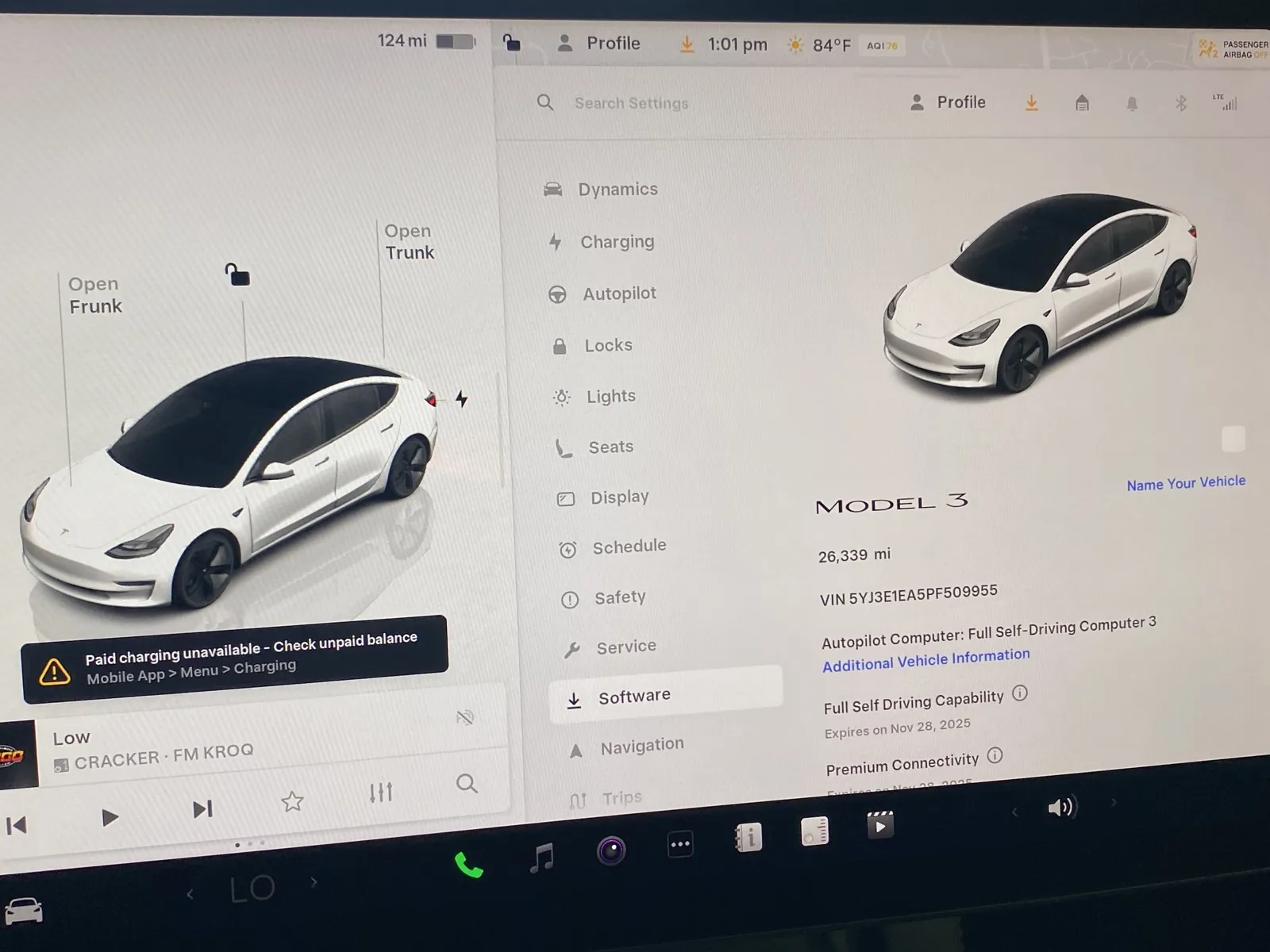Click the charge port lightning bolt icon
The image size is (1270, 952).
click(461, 398)
